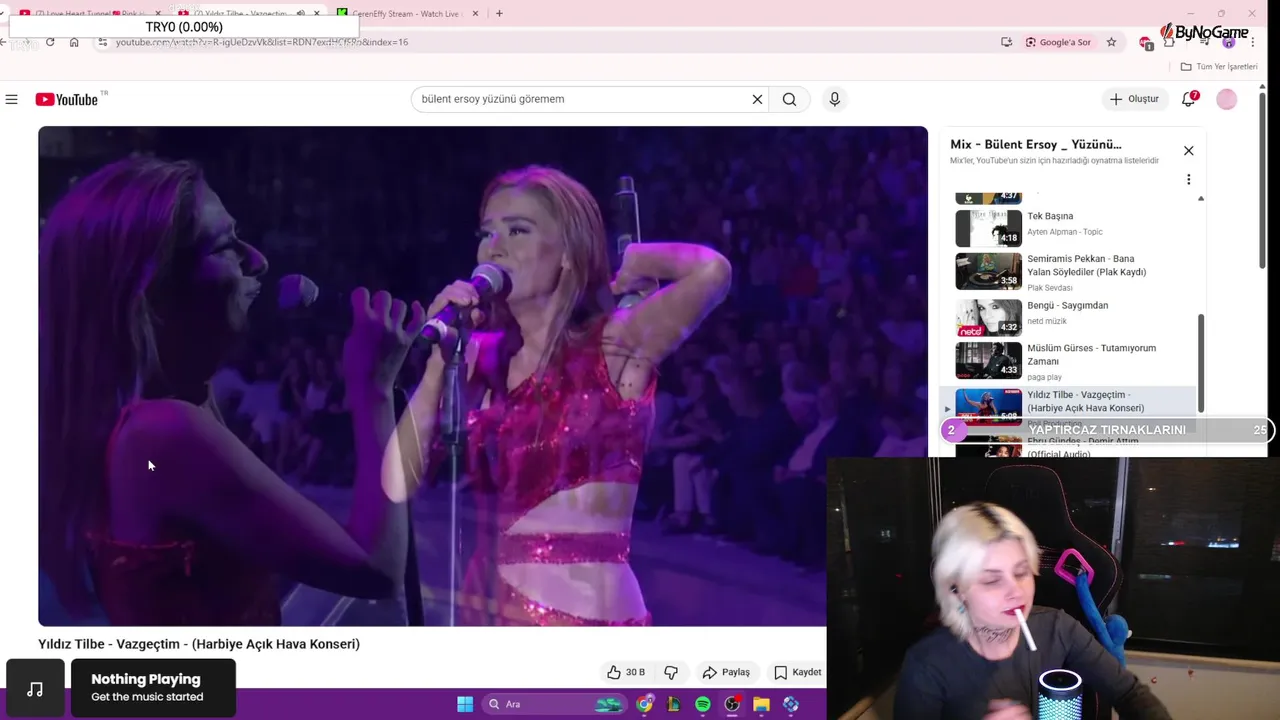Open the Tüm Yer İşaretleri bookmarks folder

click(1219, 66)
